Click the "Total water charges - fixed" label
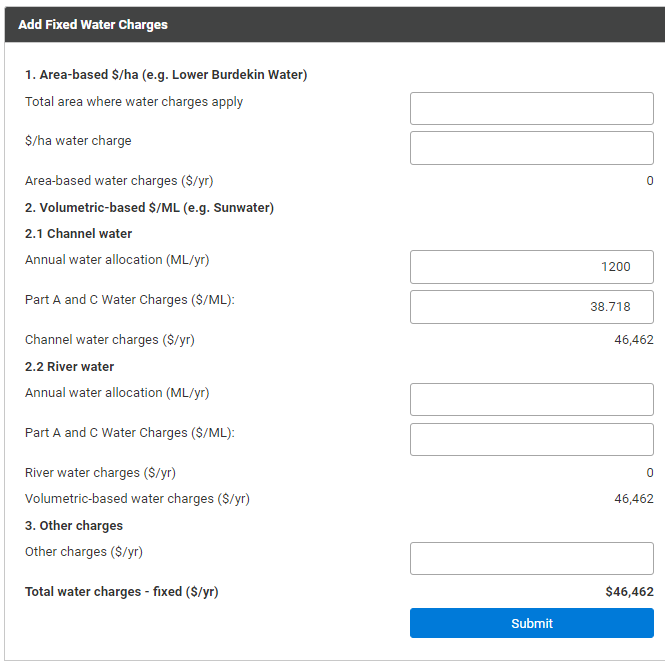Screen dimensions: 665x665 121,592
